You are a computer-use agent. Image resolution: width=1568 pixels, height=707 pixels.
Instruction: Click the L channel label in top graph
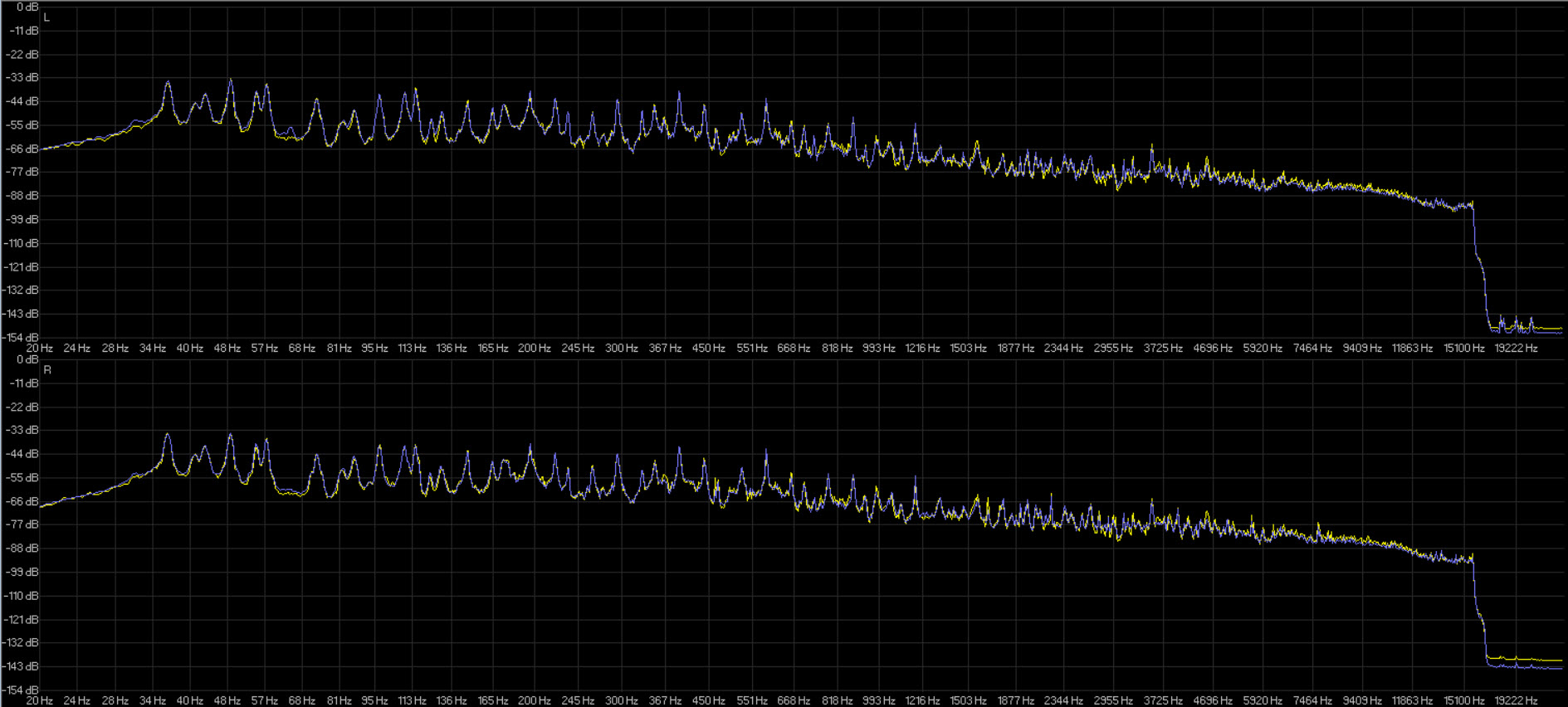46,17
